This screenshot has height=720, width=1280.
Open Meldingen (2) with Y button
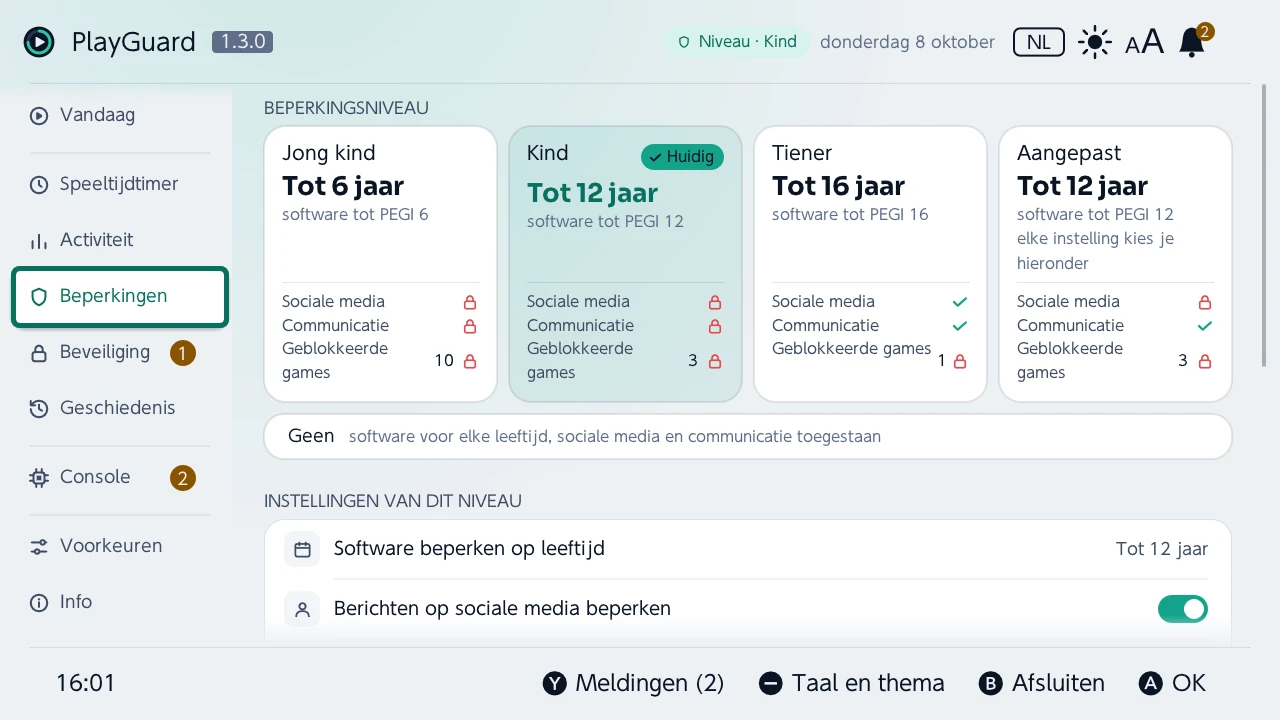[x=633, y=683]
